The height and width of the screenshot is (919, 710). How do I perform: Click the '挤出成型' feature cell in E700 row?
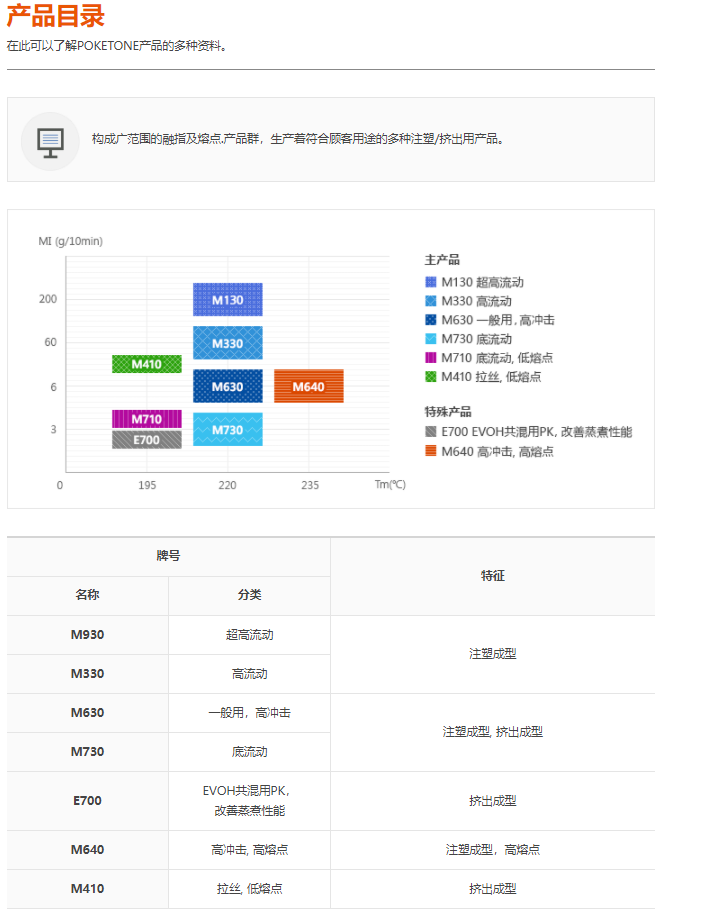coord(492,801)
